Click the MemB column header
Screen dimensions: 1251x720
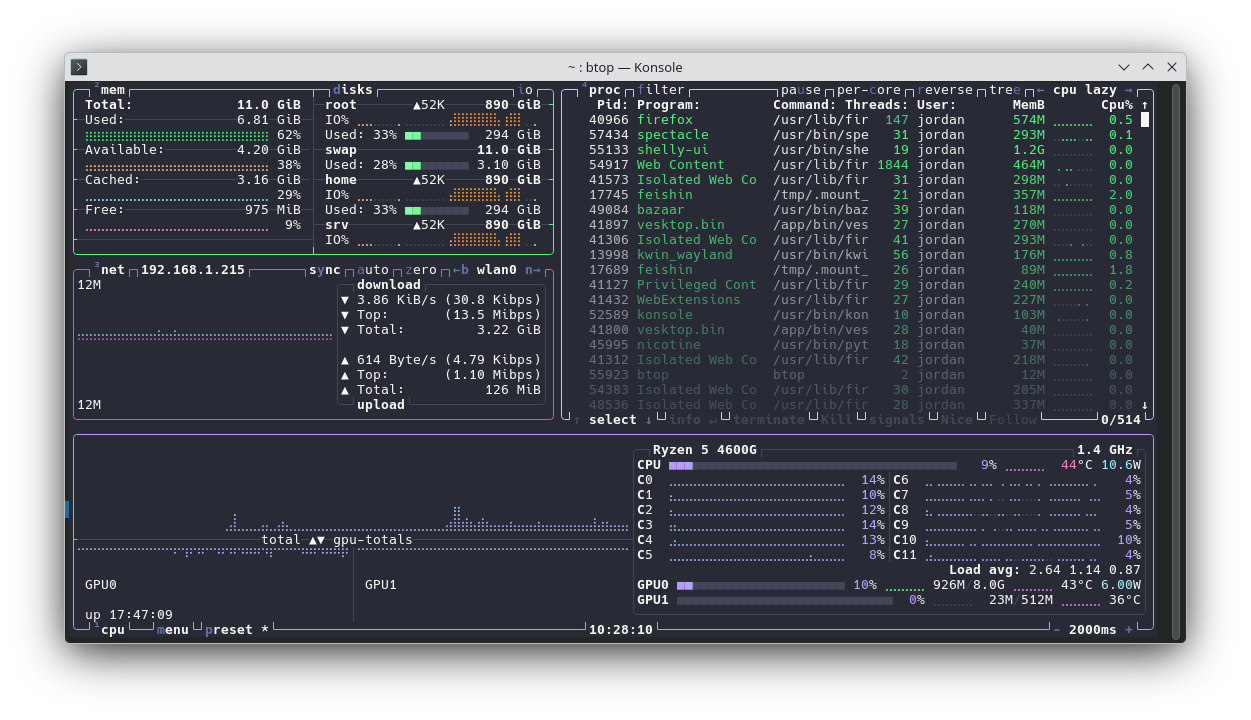click(1029, 105)
